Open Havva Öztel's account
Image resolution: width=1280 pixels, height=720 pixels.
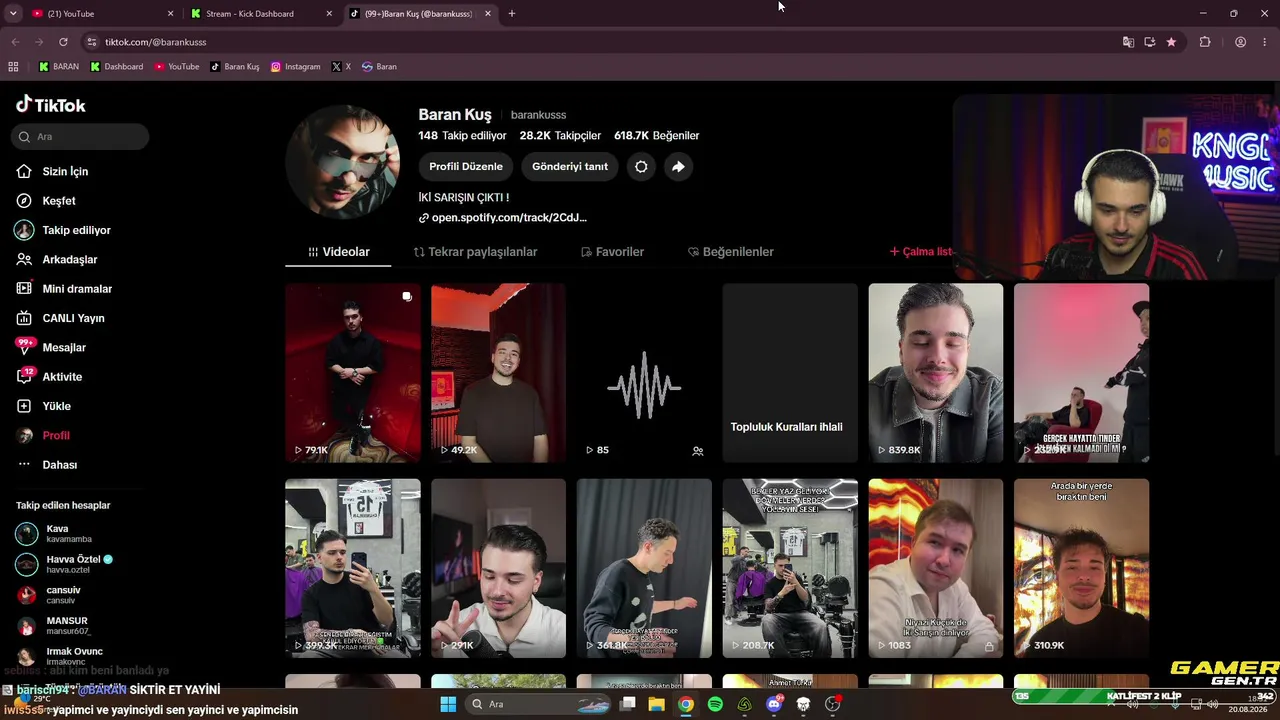[x=64, y=564]
